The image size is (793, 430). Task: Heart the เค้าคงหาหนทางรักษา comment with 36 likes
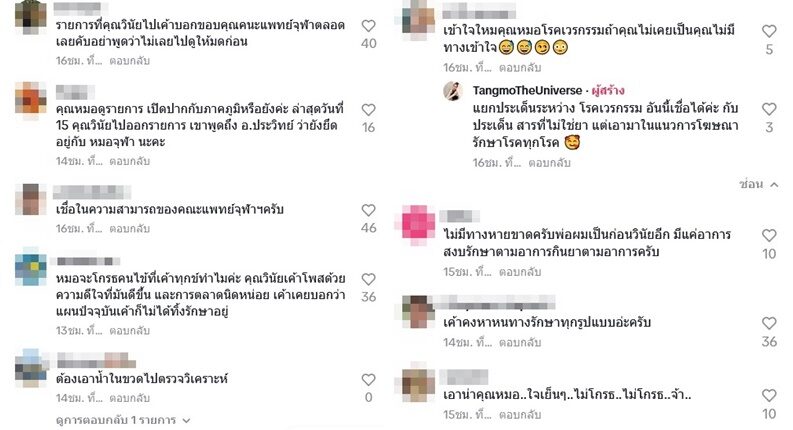(769, 324)
